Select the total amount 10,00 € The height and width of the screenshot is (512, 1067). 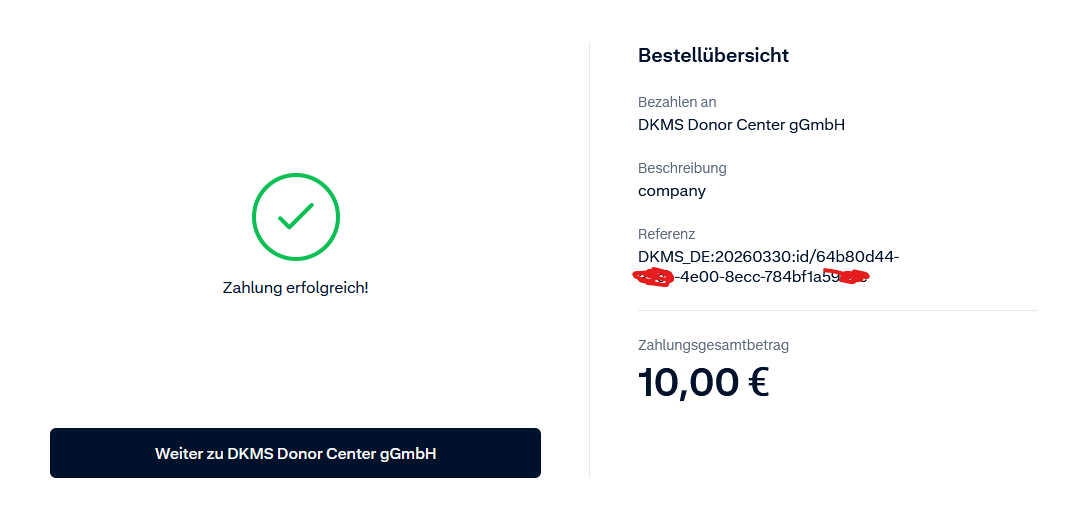(703, 382)
